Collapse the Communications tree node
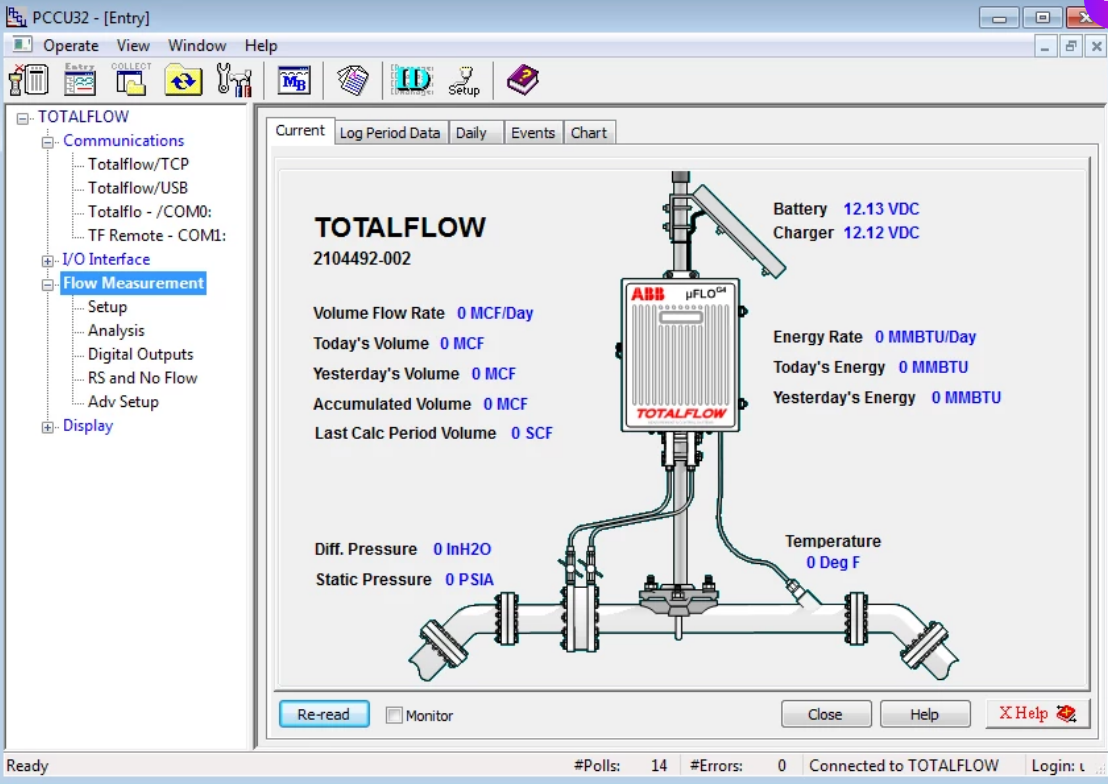 point(47,142)
